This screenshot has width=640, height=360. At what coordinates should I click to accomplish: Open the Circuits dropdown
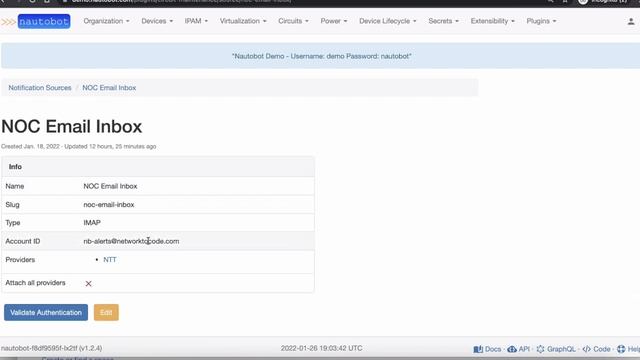coord(293,21)
